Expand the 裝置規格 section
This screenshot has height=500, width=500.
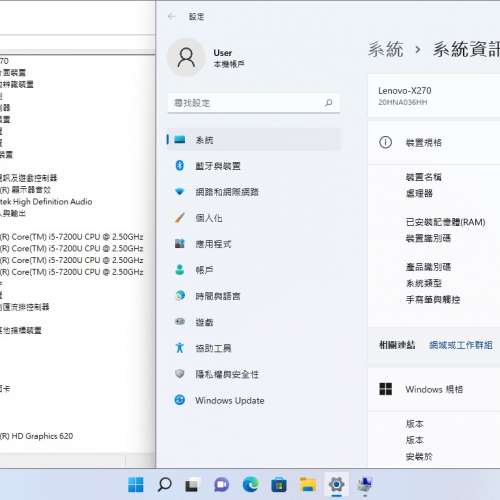pos(434,143)
